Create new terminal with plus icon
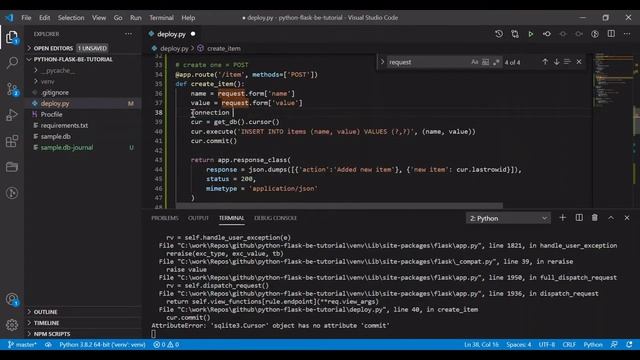Screen dimensions: 640x360 (x=562, y=218)
